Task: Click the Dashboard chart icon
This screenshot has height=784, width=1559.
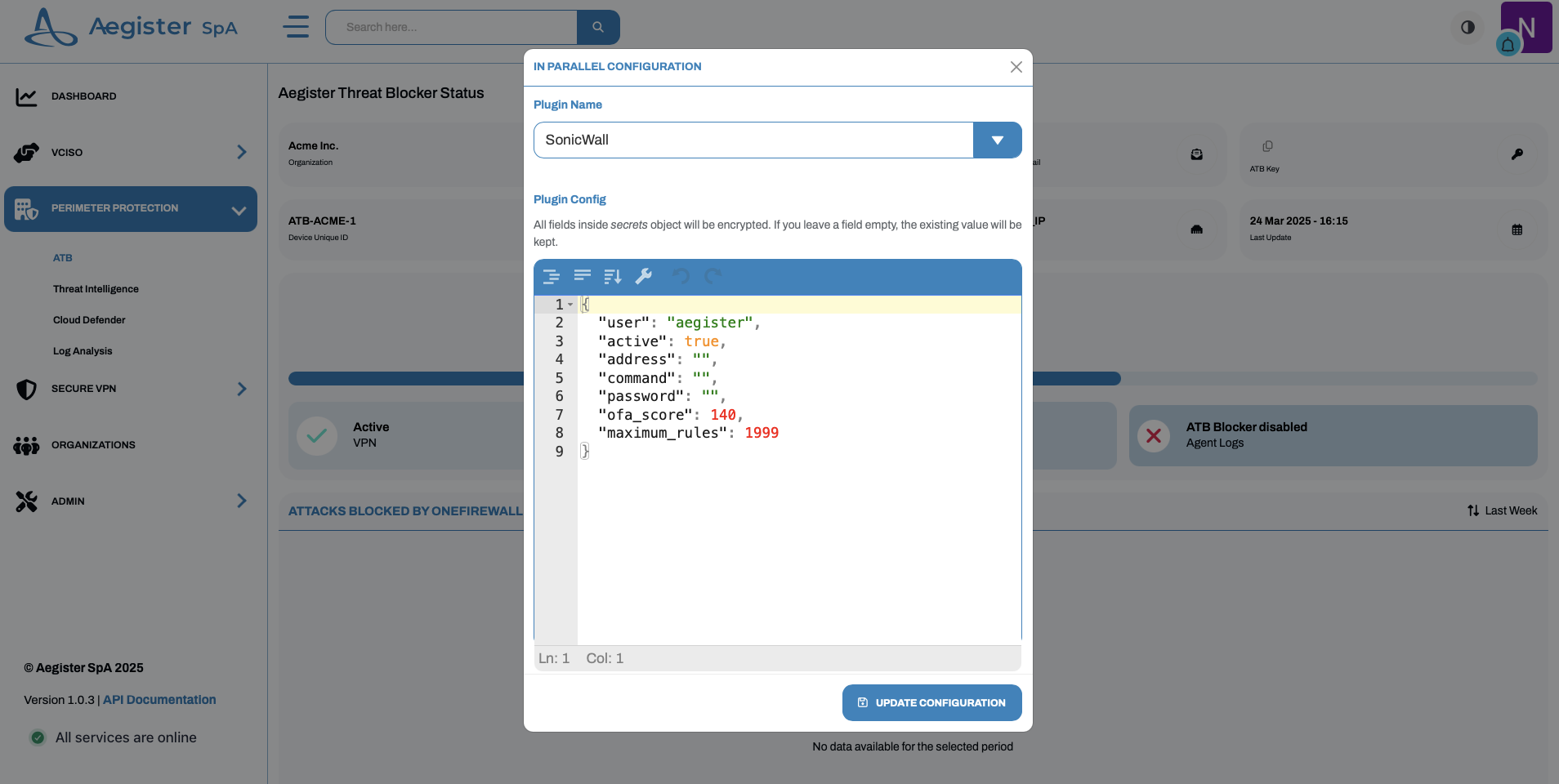Action: pos(26,97)
